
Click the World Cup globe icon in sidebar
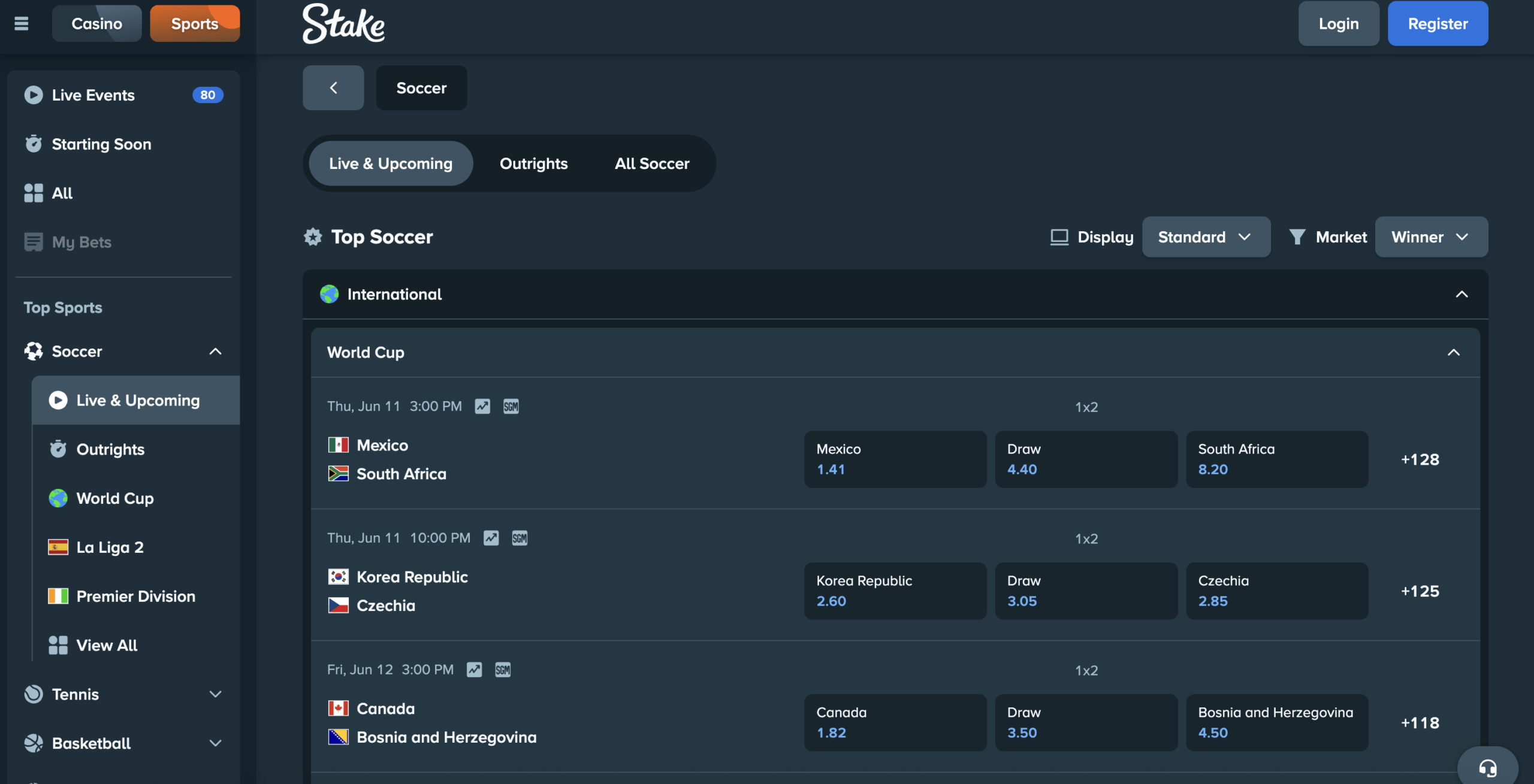[58, 498]
